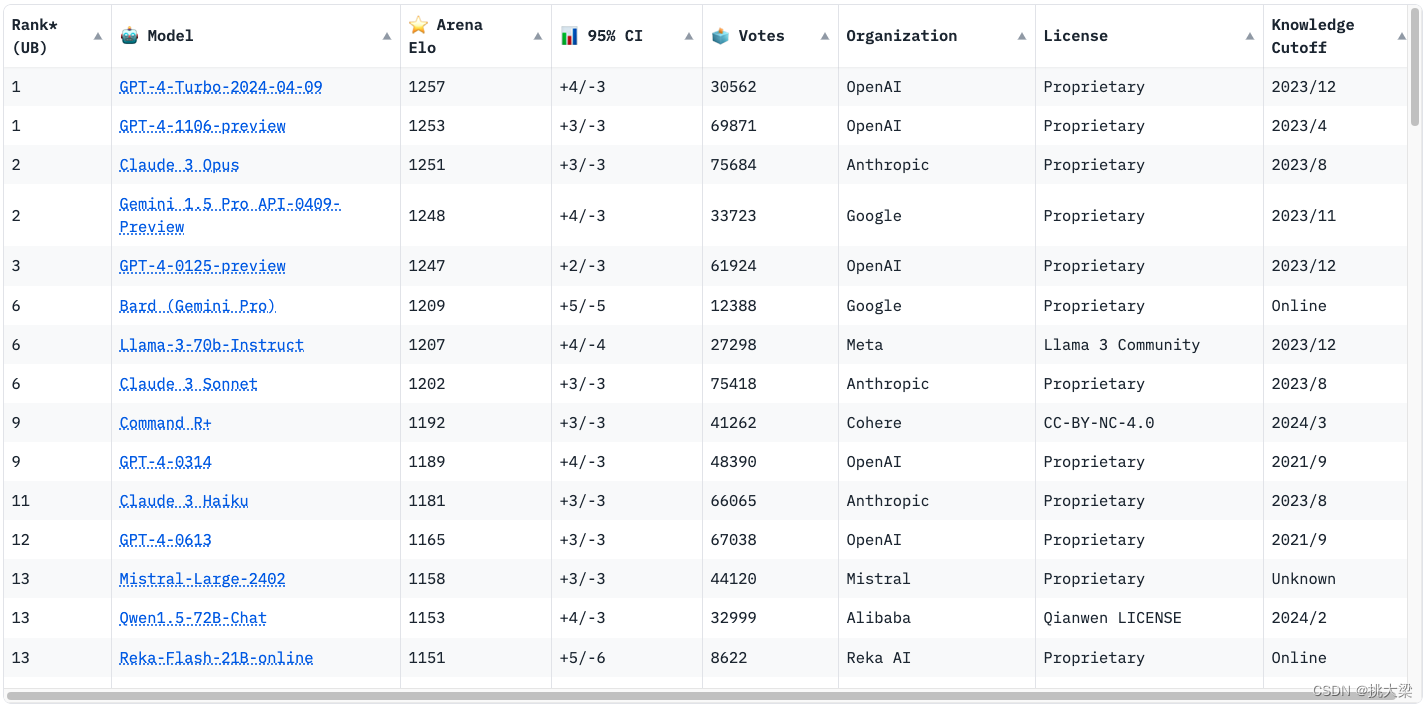Open the Reka-Flash-21B-online link

[216, 658]
